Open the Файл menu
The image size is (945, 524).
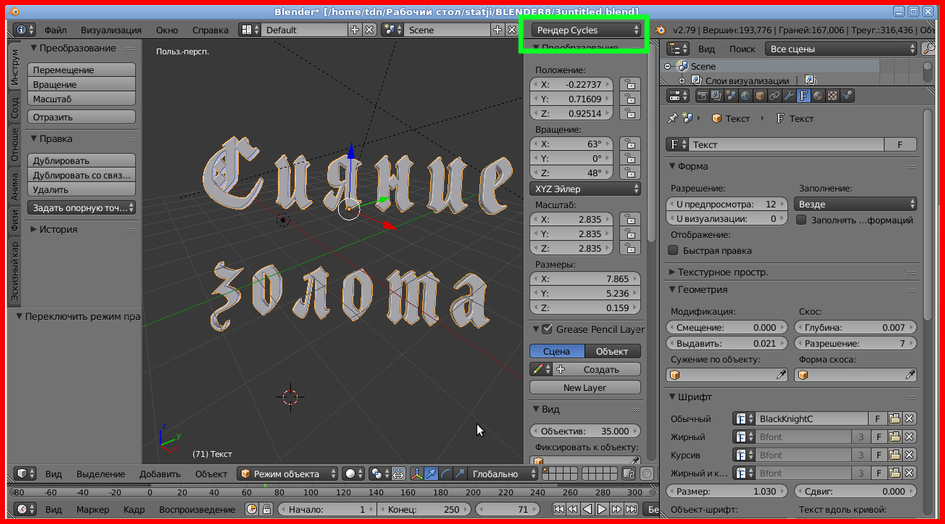point(55,30)
